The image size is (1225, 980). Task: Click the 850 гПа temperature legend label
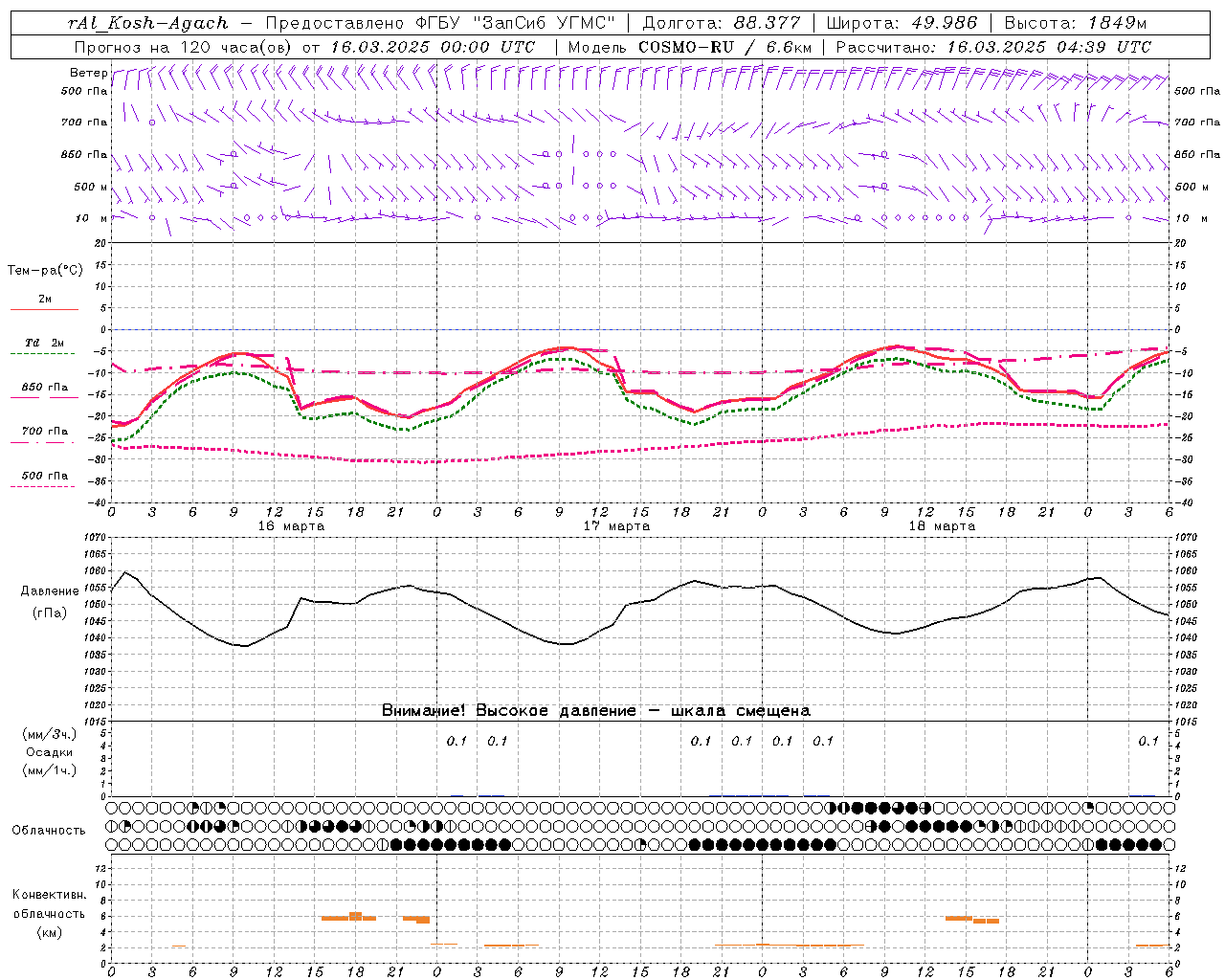click(x=44, y=387)
